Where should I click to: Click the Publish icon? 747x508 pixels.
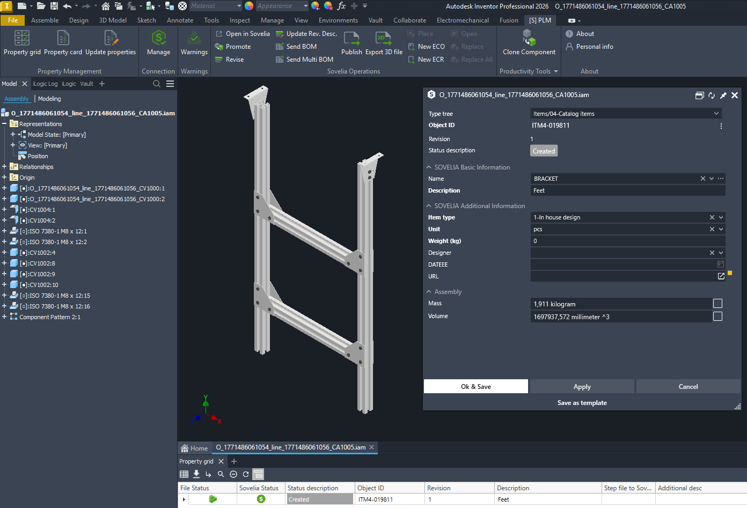(x=351, y=43)
